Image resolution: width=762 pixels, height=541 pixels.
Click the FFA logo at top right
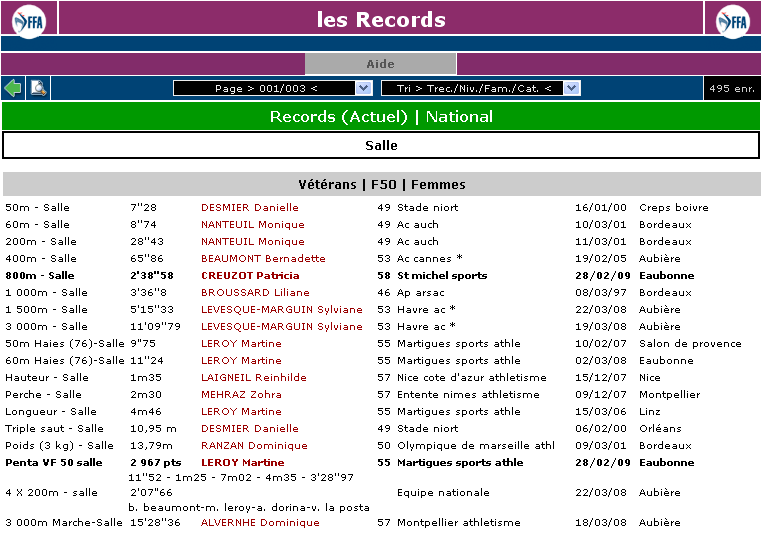pos(733,20)
